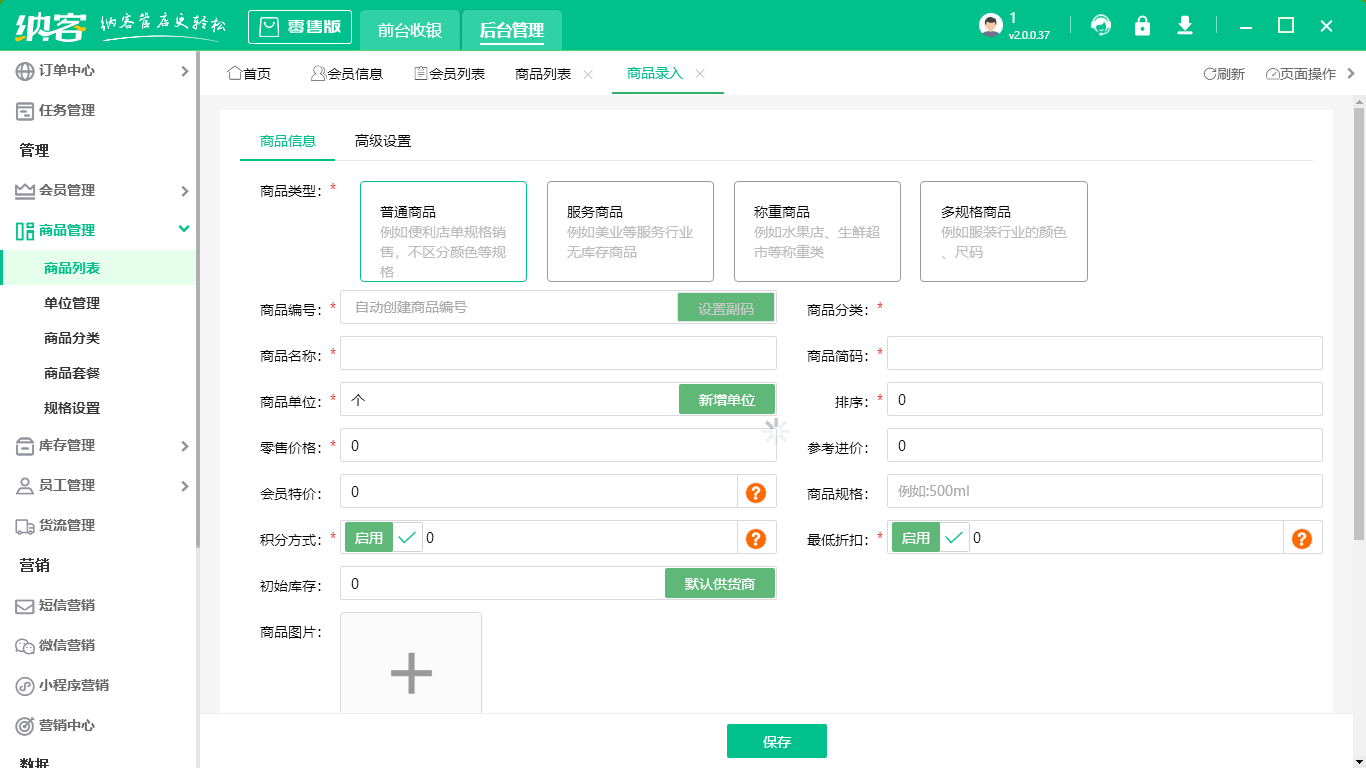The width and height of the screenshot is (1366, 768).
Task: Disable the 启用 toggle for 积分方式
Action: 370,537
